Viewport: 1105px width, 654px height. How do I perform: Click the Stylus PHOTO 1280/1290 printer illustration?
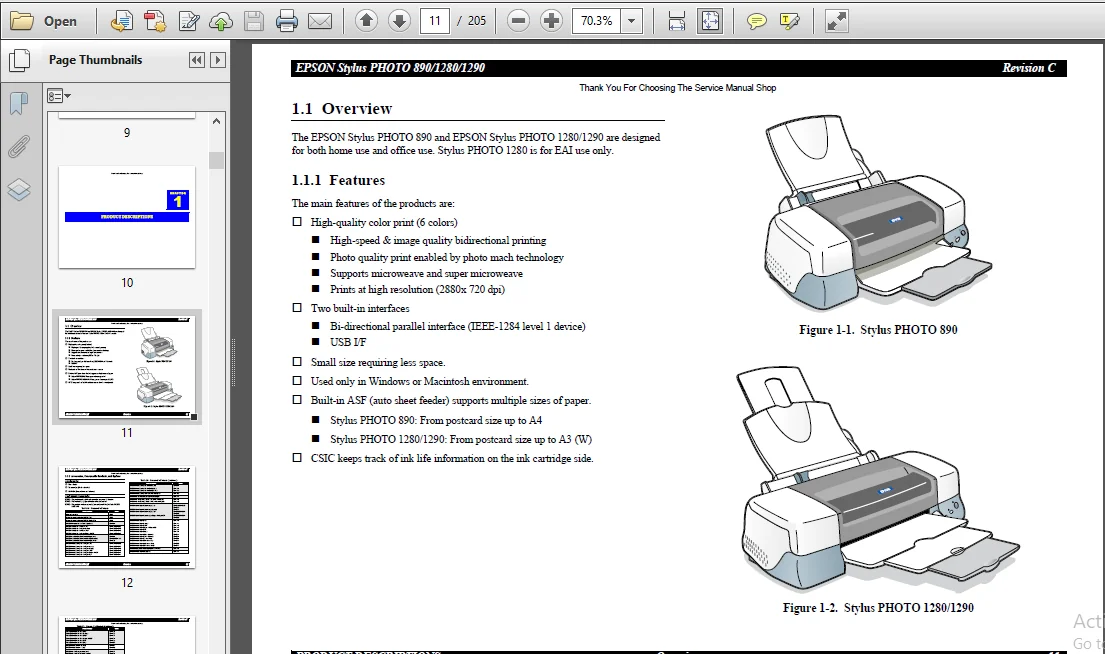click(x=878, y=479)
